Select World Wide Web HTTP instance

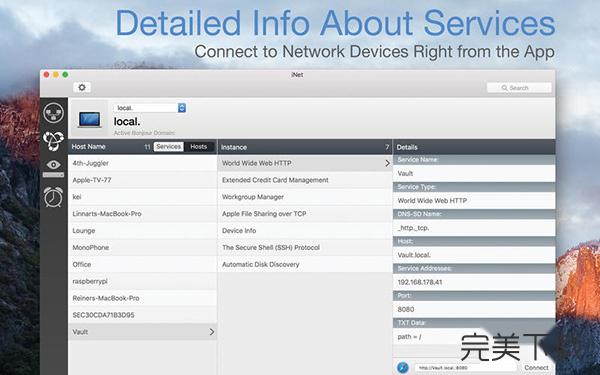(x=305, y=163)
